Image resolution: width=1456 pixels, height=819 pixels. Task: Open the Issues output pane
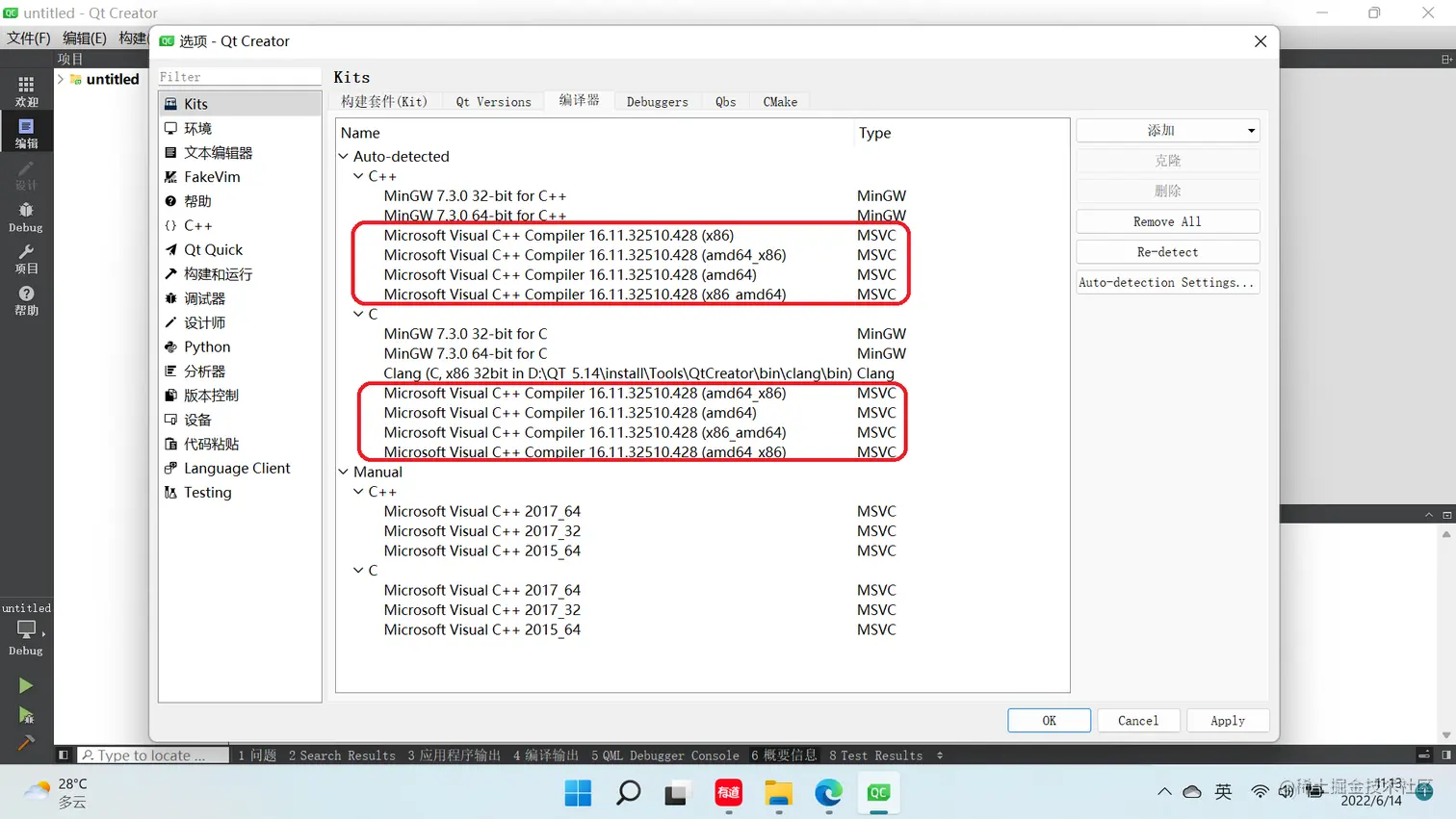pos(257,755)
